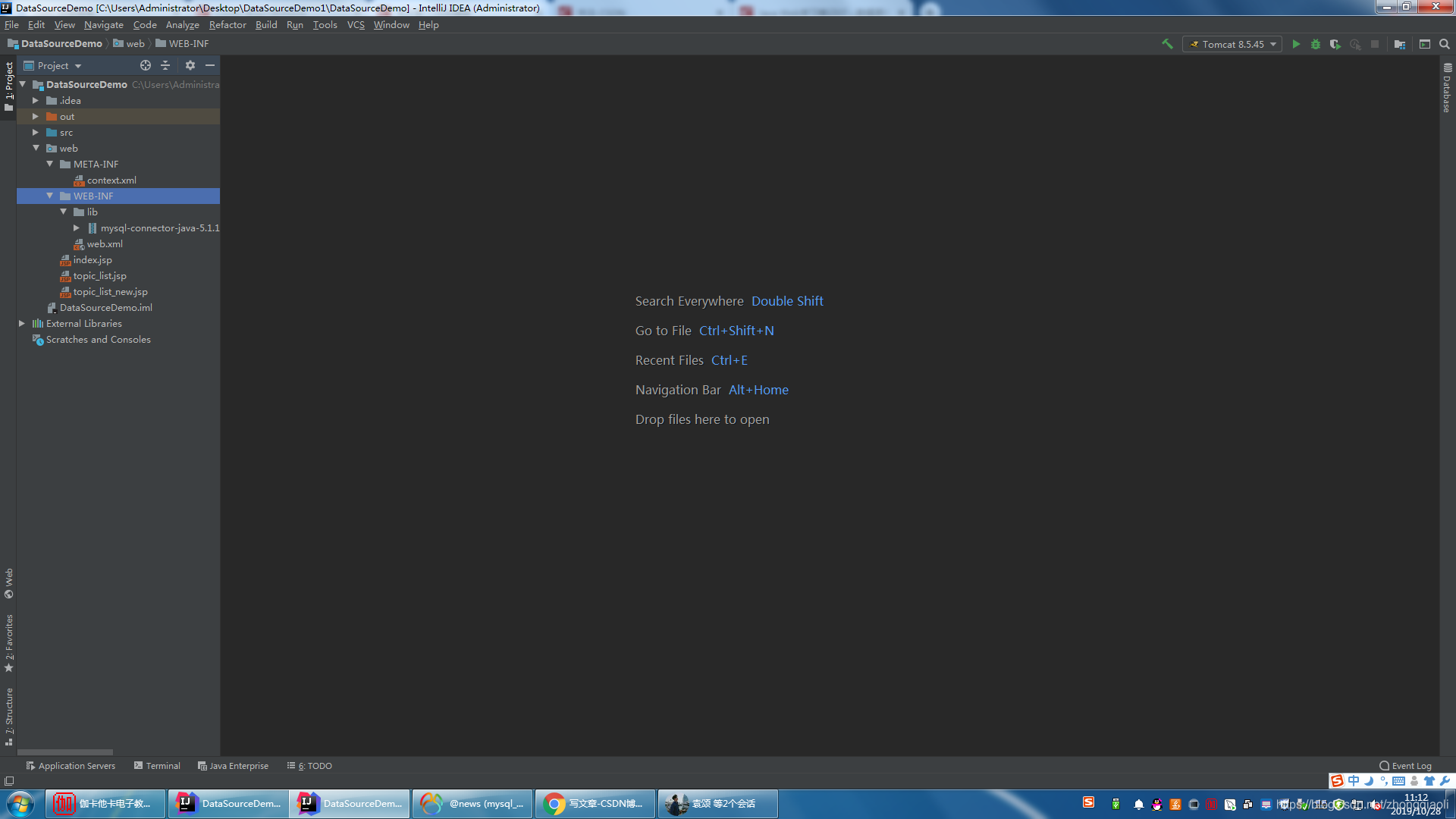Run with Coverage shield icon
The height and width of the screenshot is (819, 1456).
1335,44
